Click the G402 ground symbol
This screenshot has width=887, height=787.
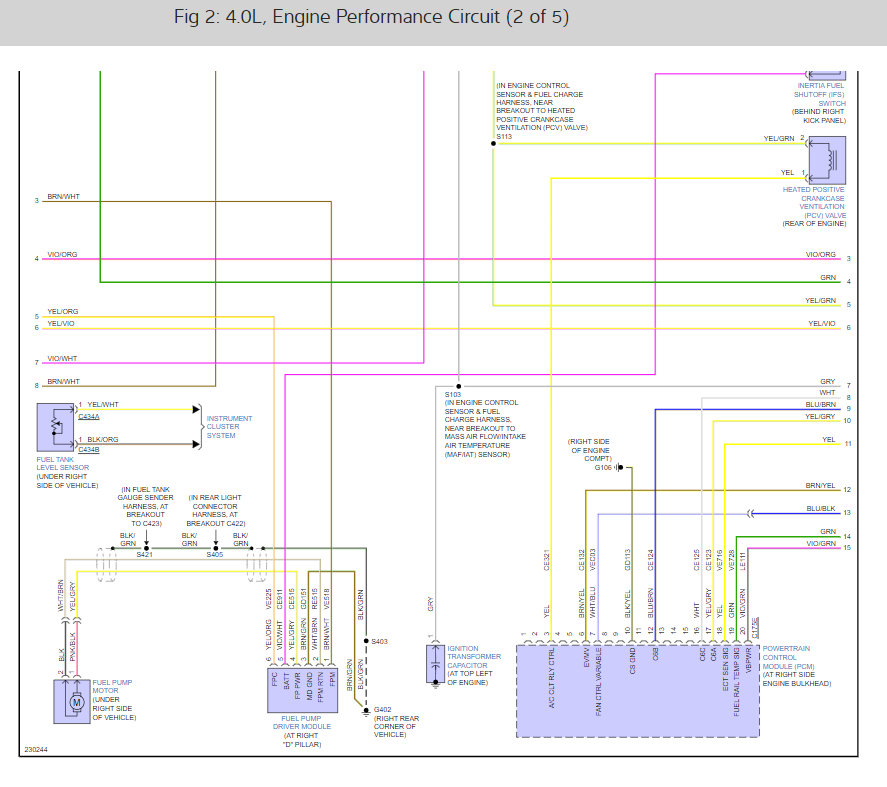(x=365, y=711)
